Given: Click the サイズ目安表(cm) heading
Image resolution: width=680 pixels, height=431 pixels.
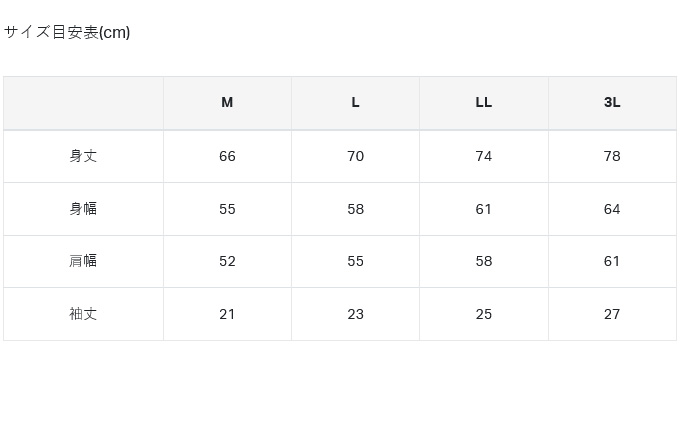Looking at the screenshot, I should (67, 32).
